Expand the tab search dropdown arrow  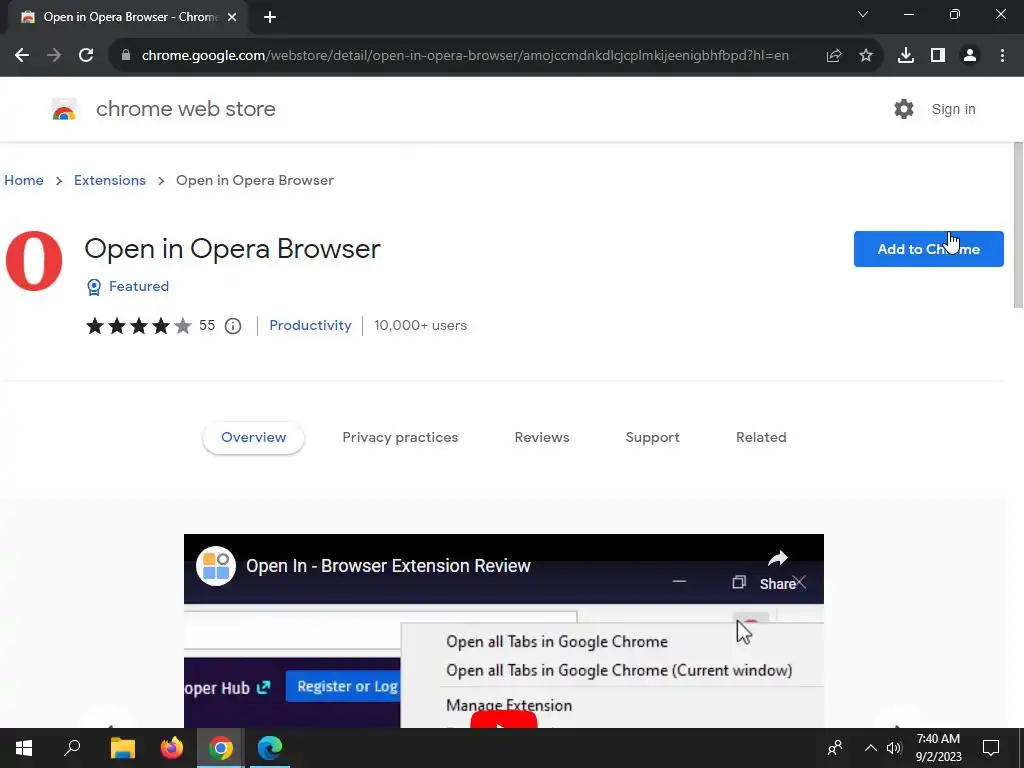pyautogui.click(x=863, y=14)
